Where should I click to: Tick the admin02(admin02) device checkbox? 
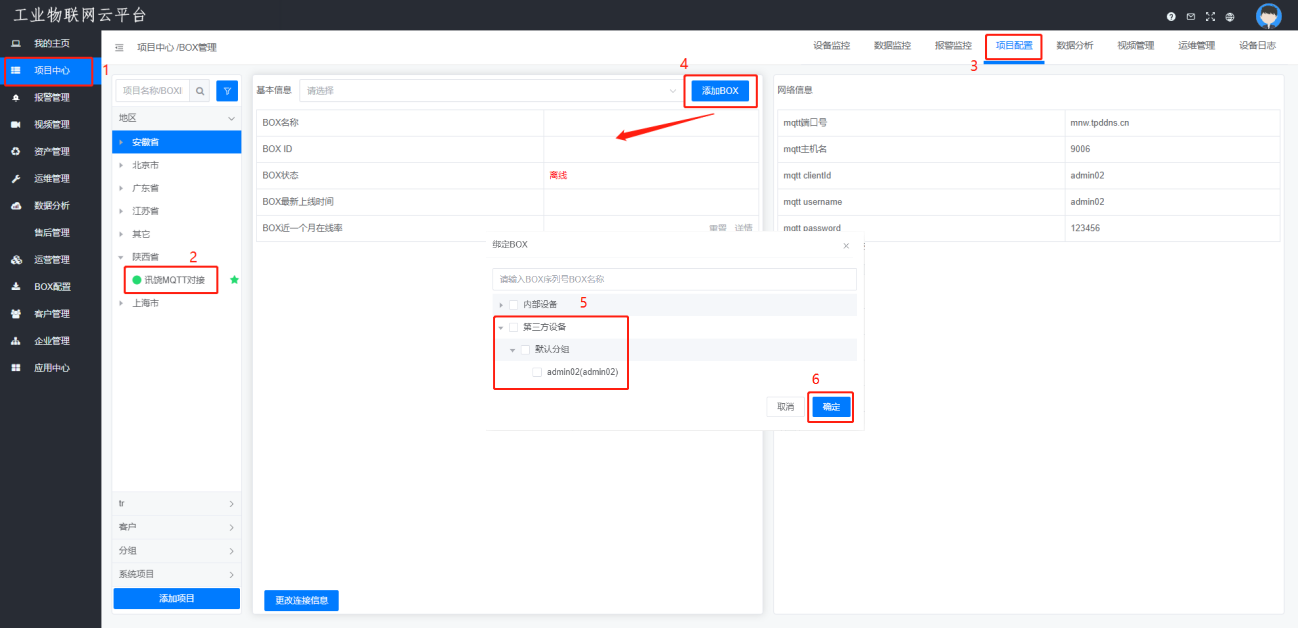coord(537,372)
